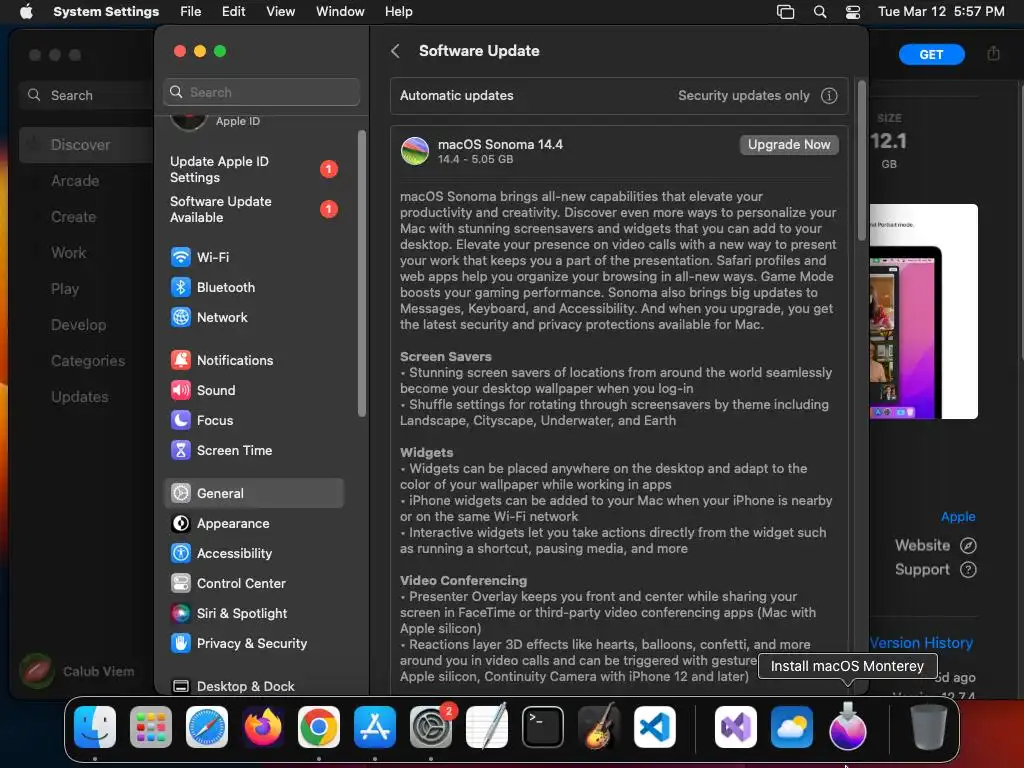Click GET button in App Store window
Screen dimensions: 1024x768
[x=931, y=55]
